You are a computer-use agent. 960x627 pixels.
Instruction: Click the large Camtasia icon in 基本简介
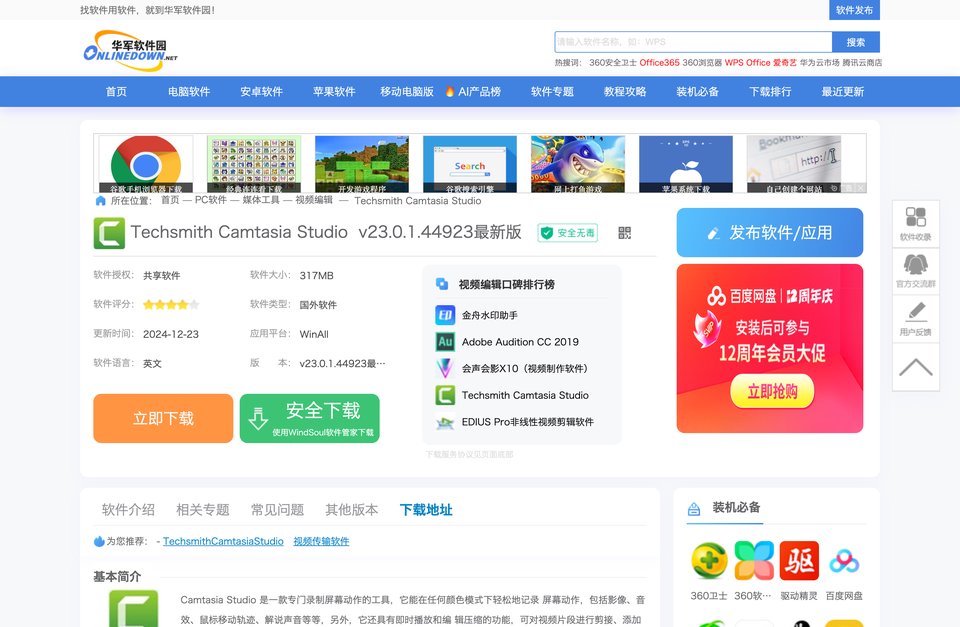(x=133, y=609)
